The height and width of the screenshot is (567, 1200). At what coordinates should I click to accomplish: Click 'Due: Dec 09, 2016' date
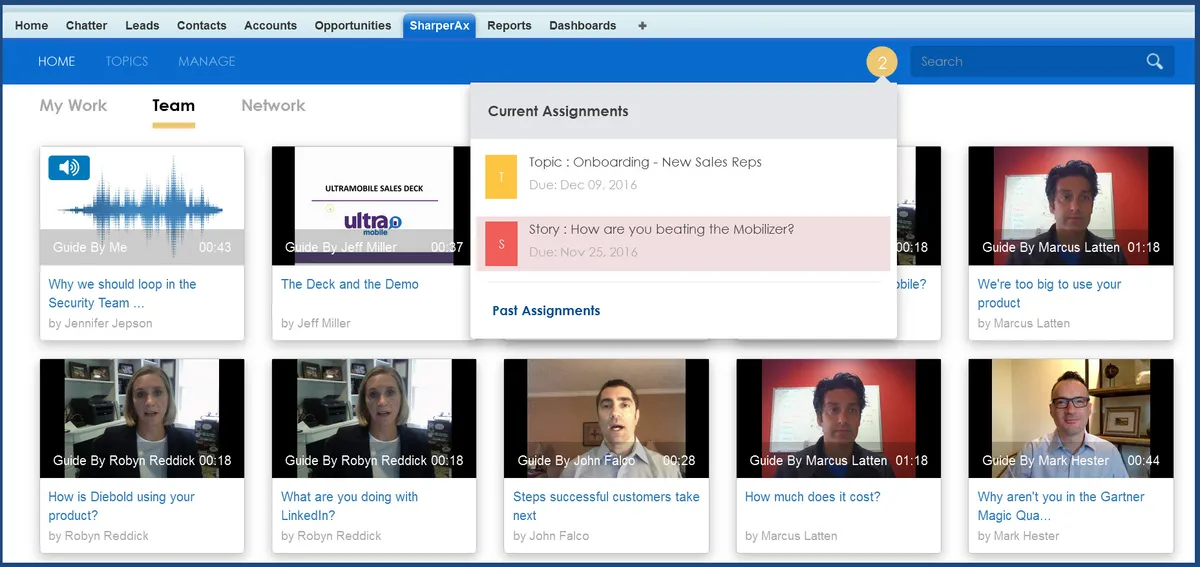click(x=583, y=185)
